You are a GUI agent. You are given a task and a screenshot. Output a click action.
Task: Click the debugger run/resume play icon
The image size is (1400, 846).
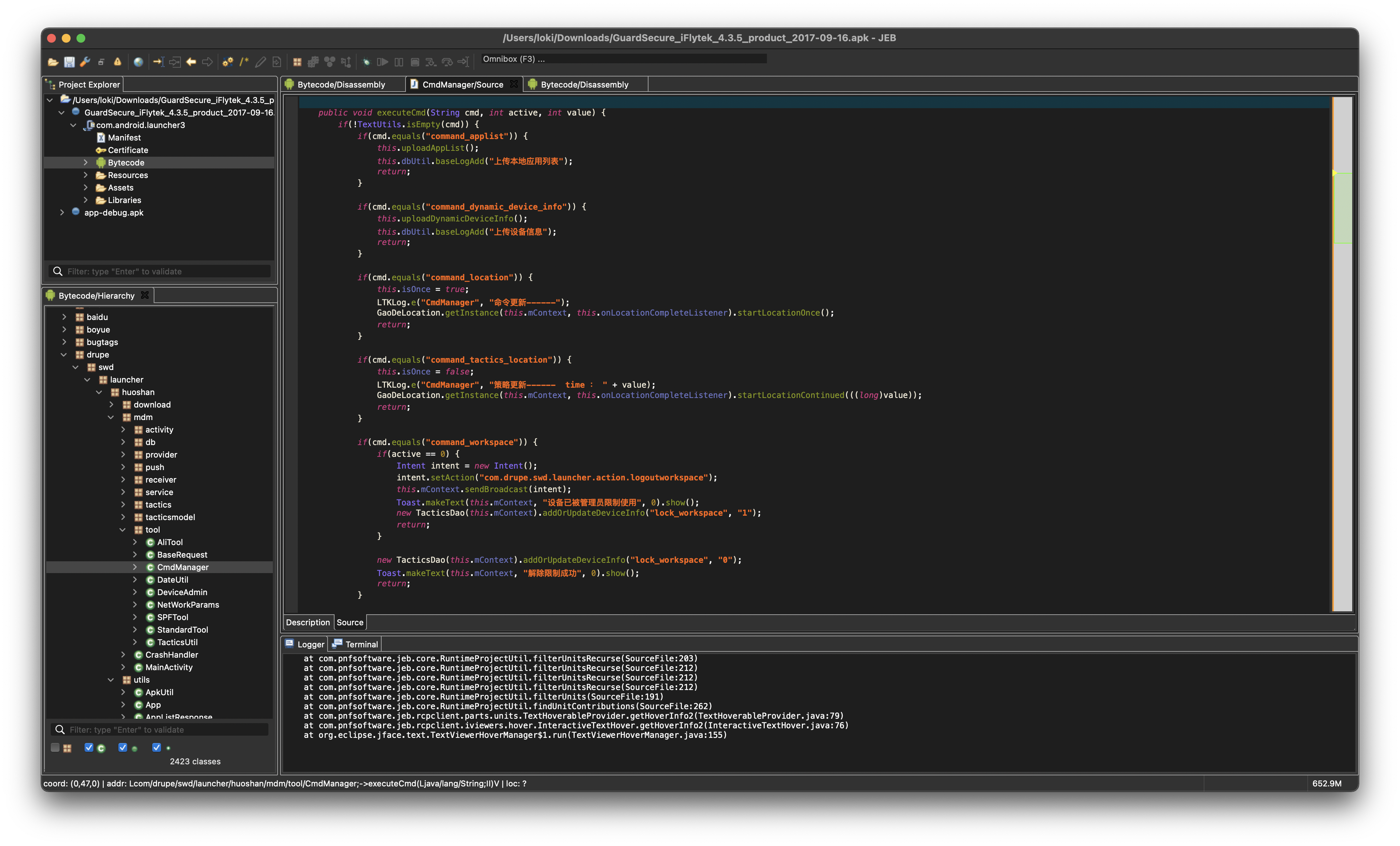tap(382, 62)
